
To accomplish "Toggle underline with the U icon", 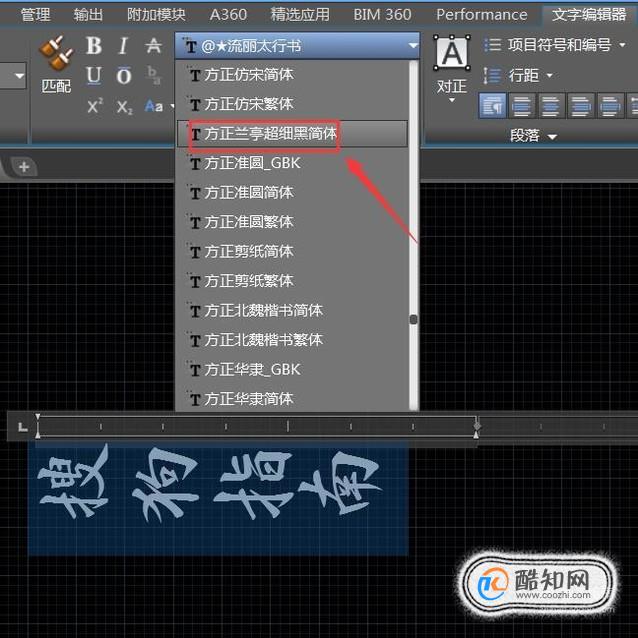I will [x=94, y=76].
